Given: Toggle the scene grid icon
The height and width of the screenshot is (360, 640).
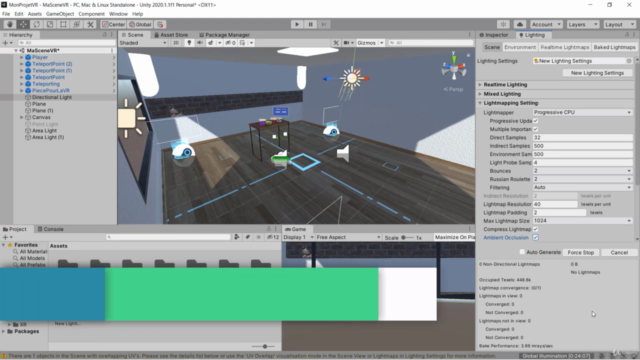Looking at the screenshot, I should 242,43.
